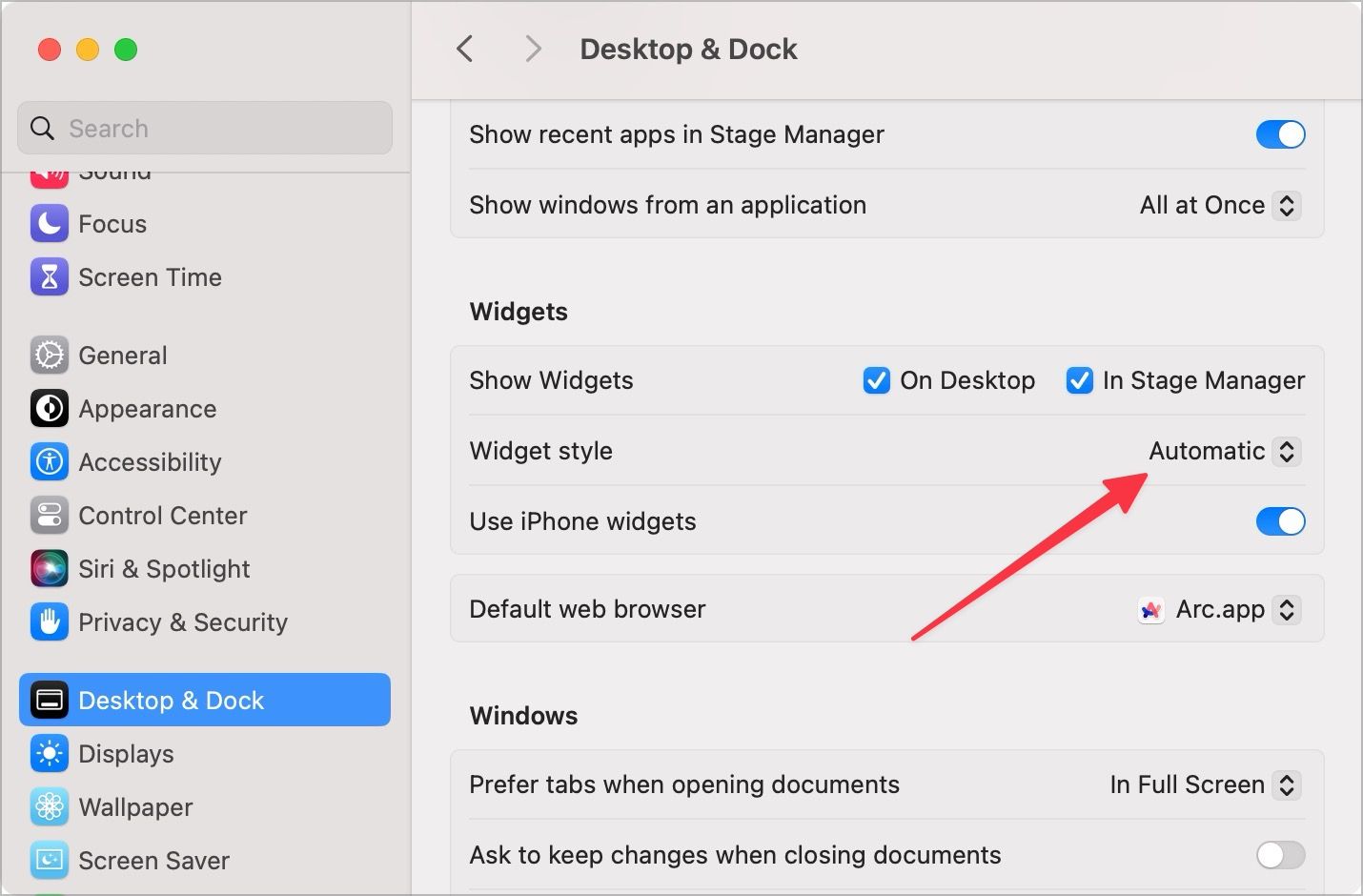Screen dimensions: 1363x896
Task: Click the Siri & Spotlight icon
Action: click(50, 569)
